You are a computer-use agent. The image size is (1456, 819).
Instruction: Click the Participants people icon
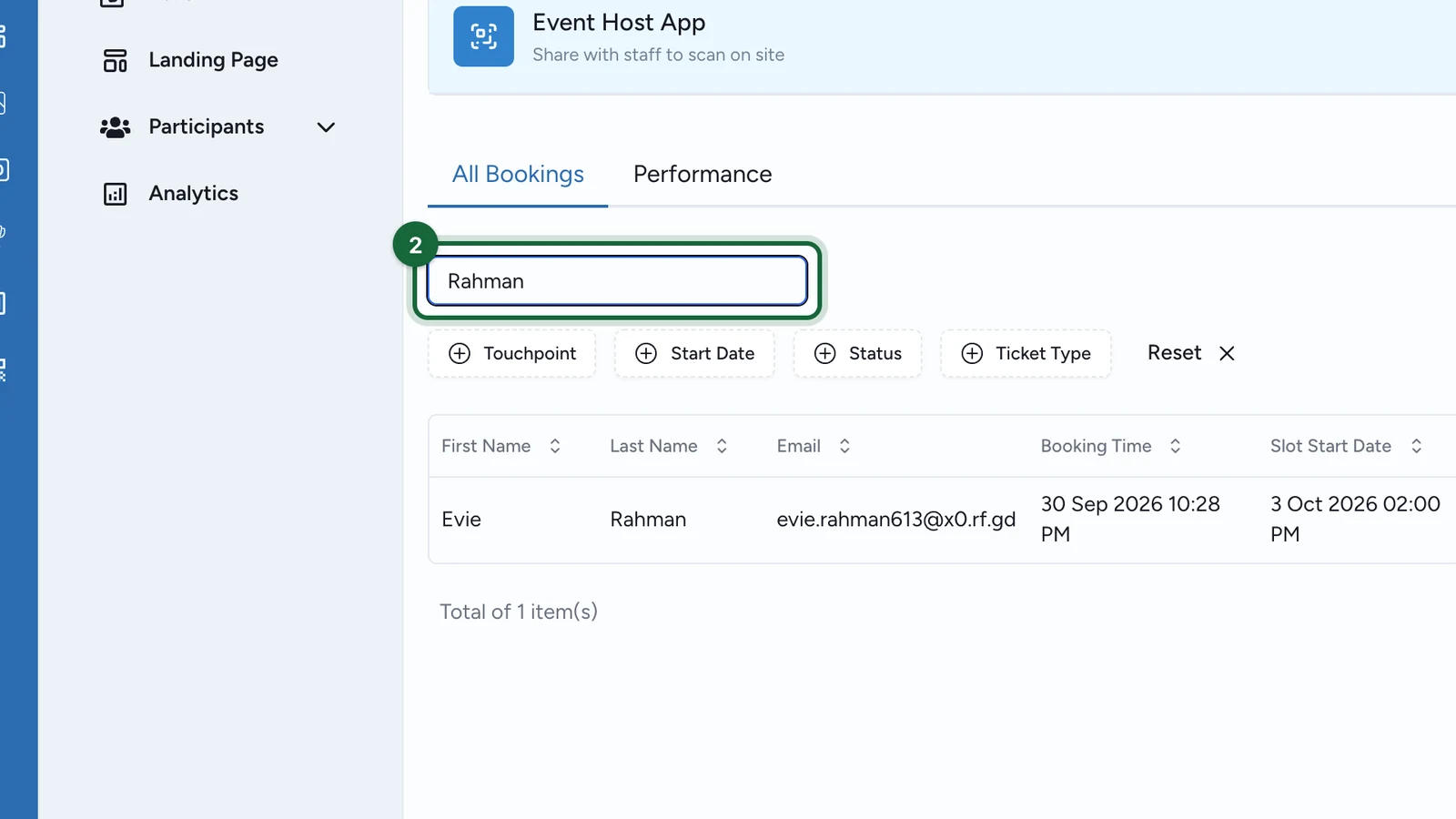point(115,127)
